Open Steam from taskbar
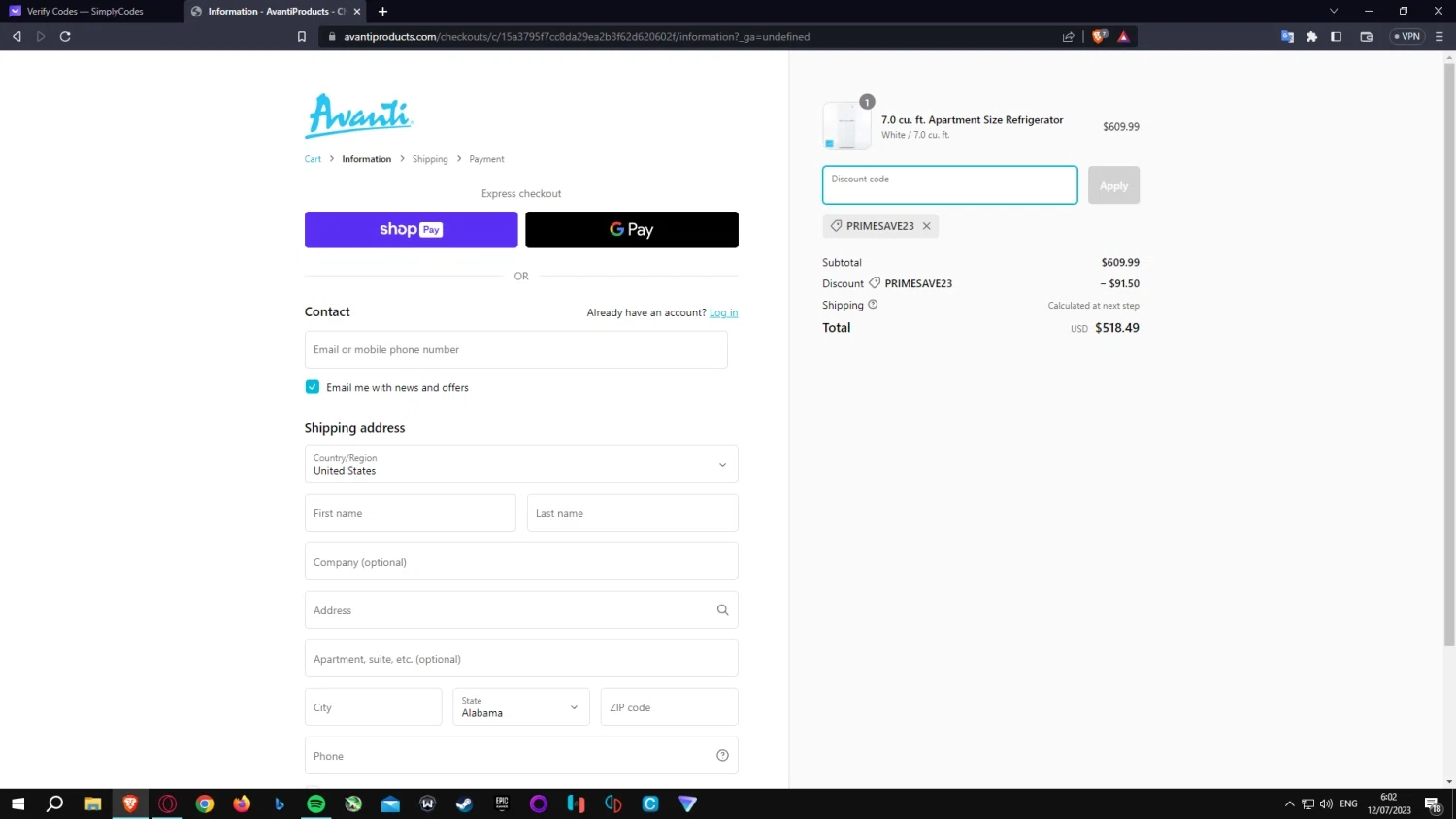This screenshot has width=1456, height=819. click(x=465, y=803)
